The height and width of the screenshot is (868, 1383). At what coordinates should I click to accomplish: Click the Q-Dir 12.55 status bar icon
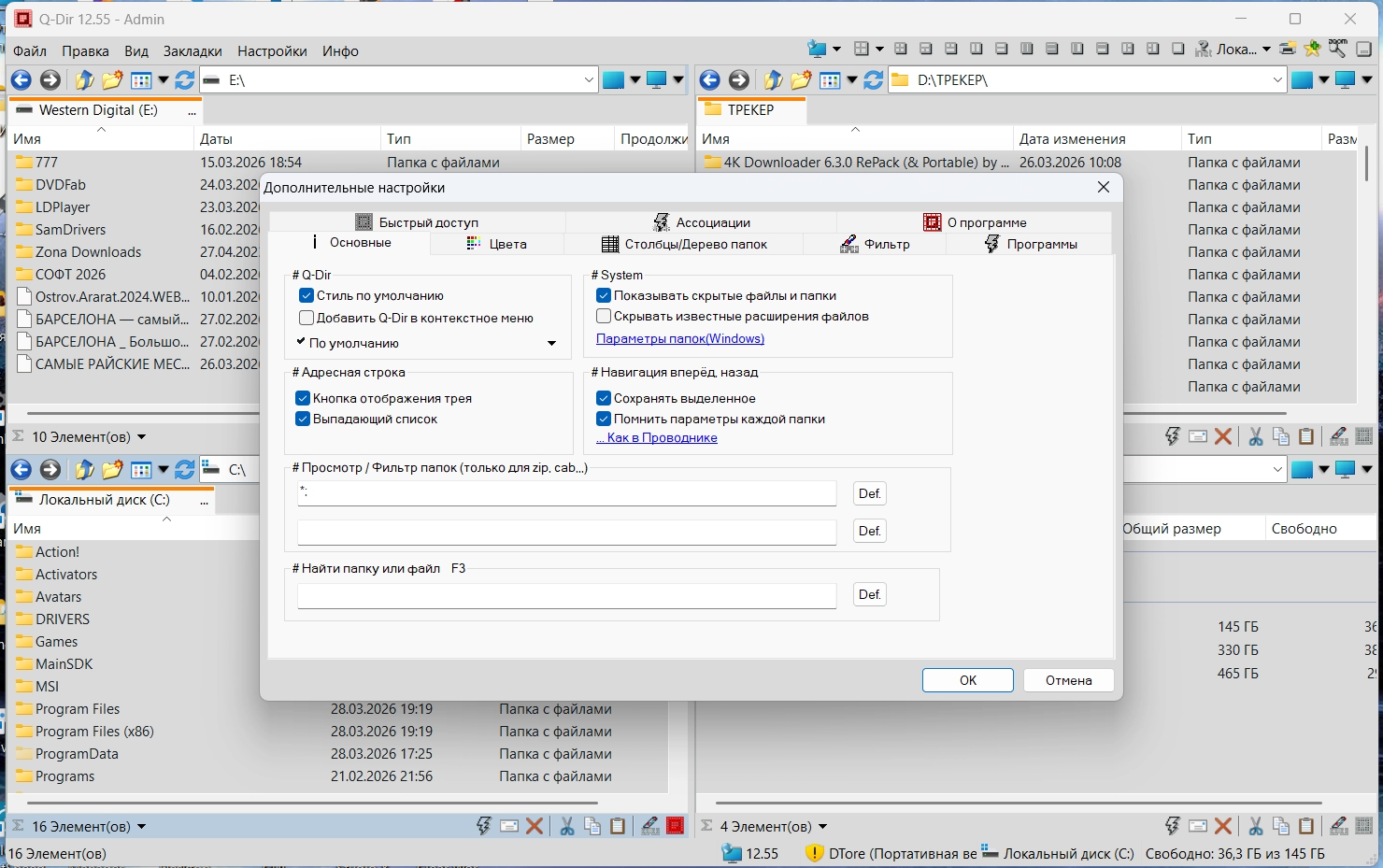pos(732,853)
